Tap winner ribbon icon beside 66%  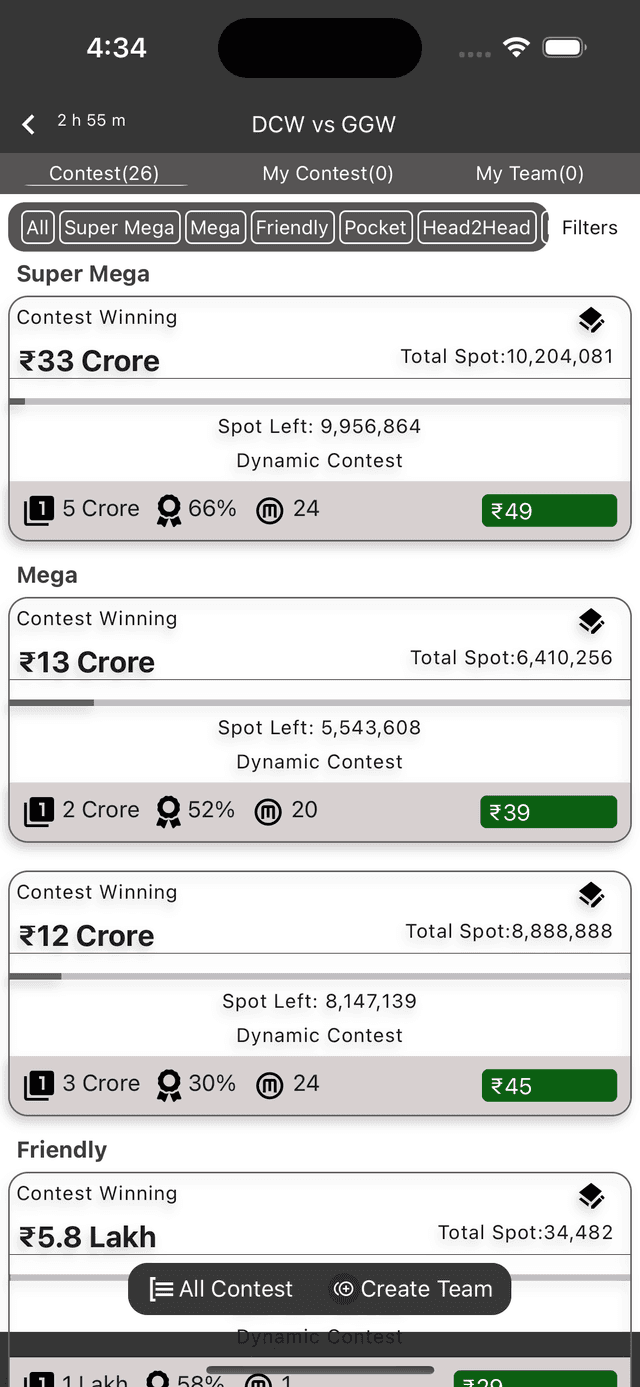[x=169, y=511]
